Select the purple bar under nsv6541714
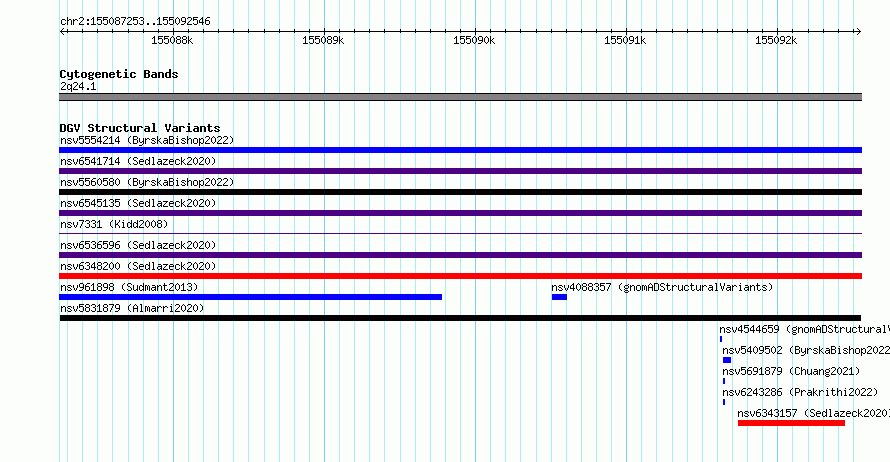The width and height of the screenshot is (890, 462). click(x=460, y=171)
